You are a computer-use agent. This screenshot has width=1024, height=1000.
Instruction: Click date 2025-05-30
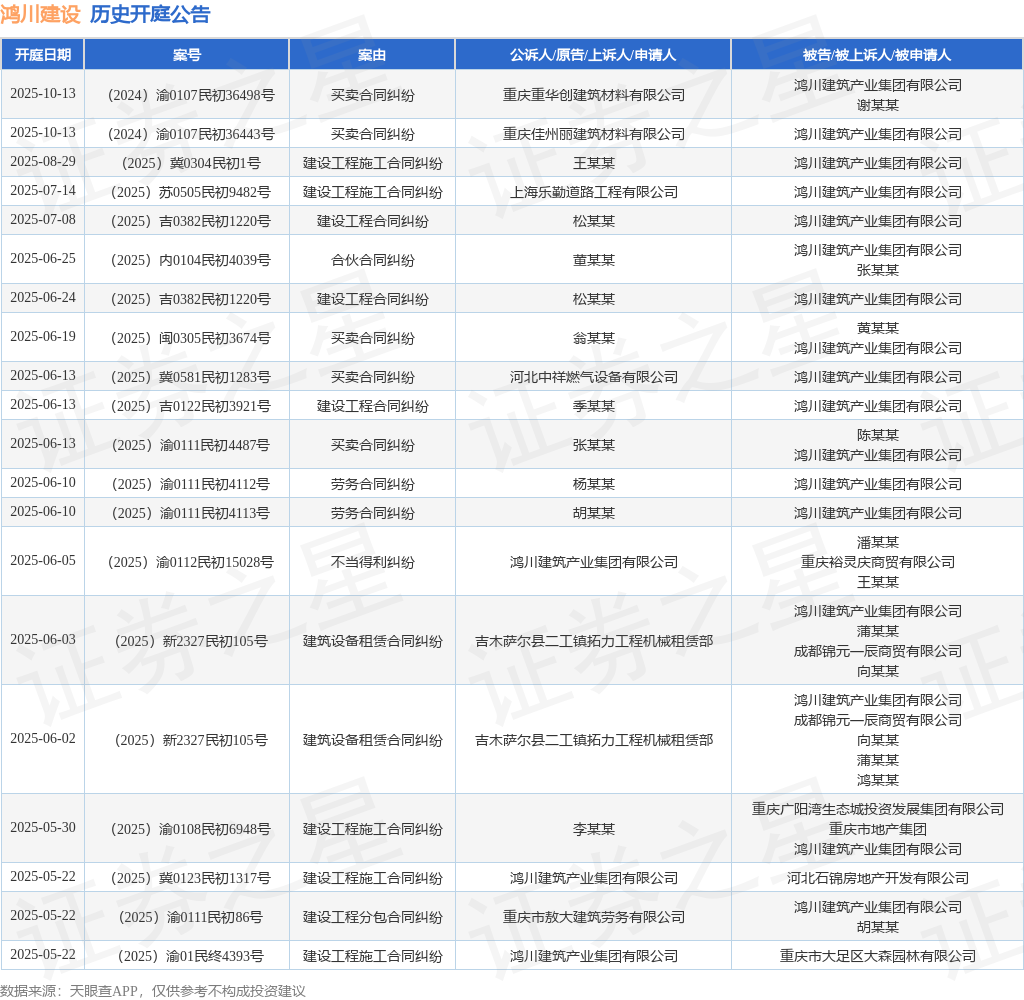click(x=43, y=828)
